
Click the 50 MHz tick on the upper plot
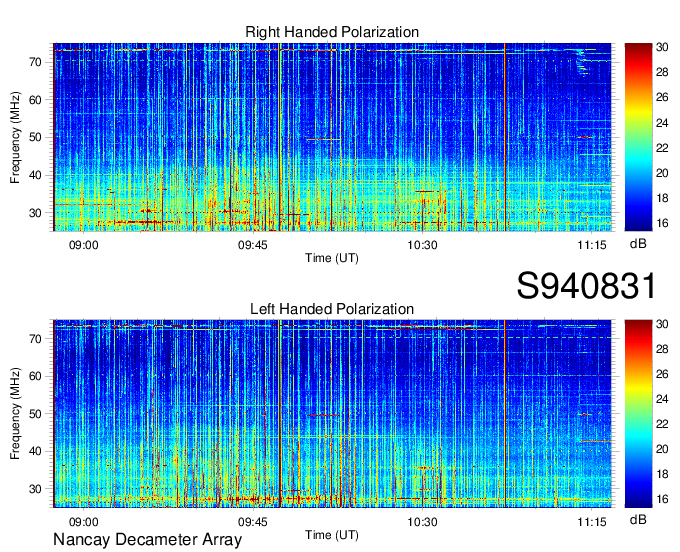coord(36,137)
